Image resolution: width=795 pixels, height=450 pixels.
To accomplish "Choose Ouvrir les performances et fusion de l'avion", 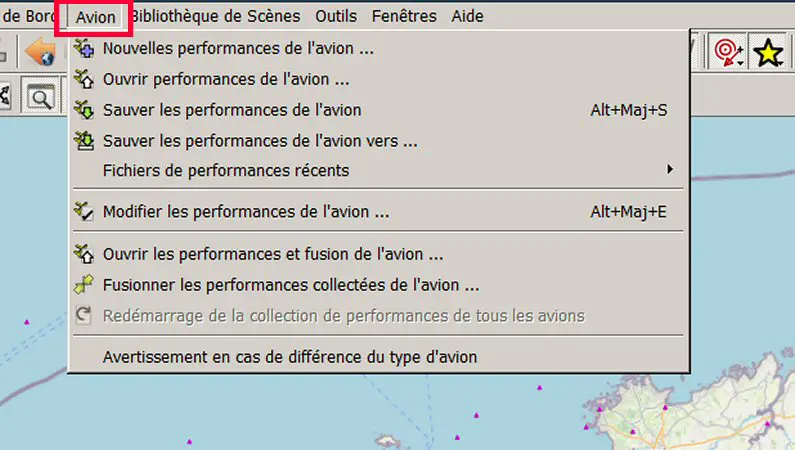I will [273, 255].
